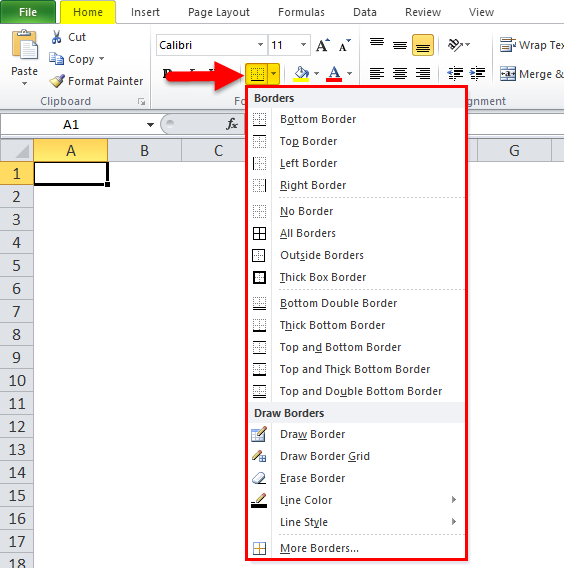
Task: Toggle Wrap Text
Action: (532, 45)
